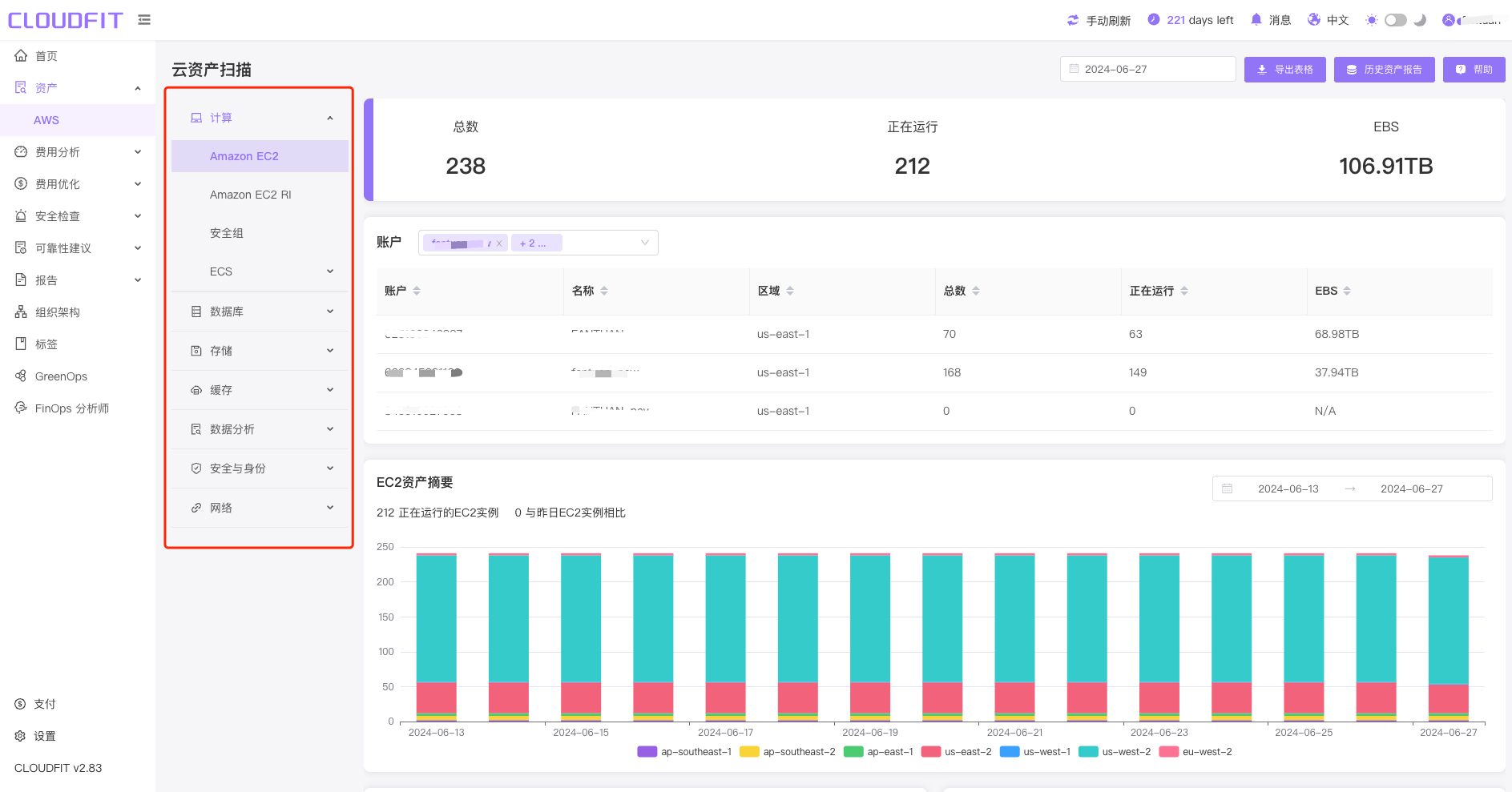1512x792 pixels.
Task: Expand 报告 sidebar menu
Action: pos(137,280)
